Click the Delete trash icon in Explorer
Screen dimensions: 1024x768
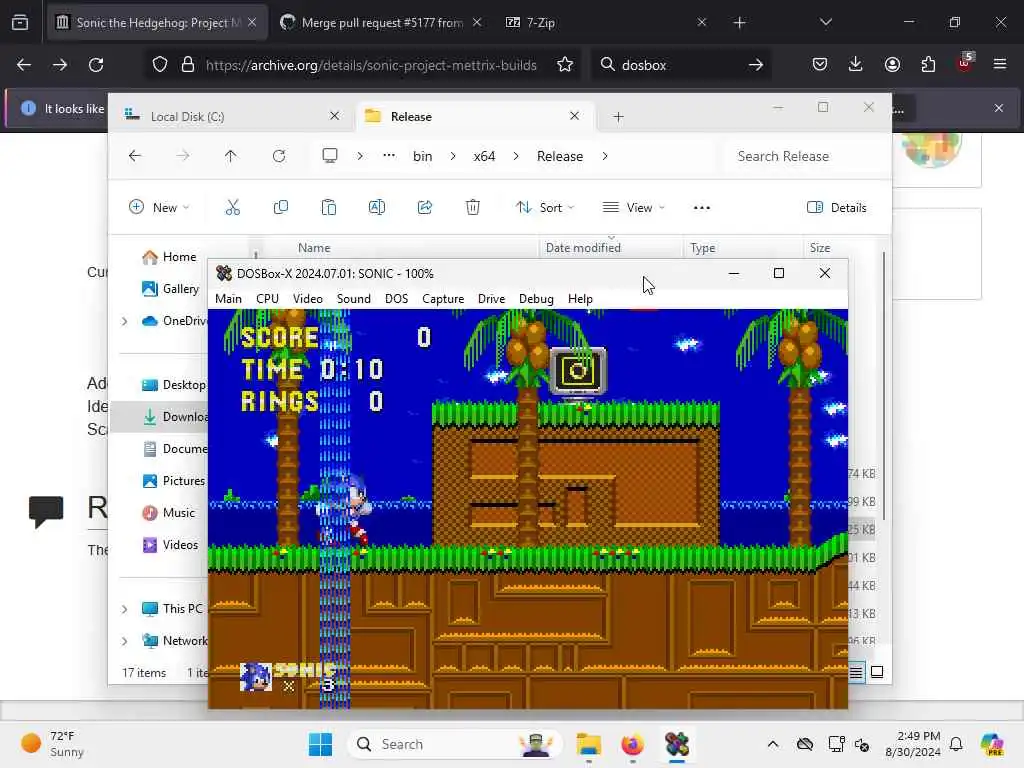tap(473, 208)
